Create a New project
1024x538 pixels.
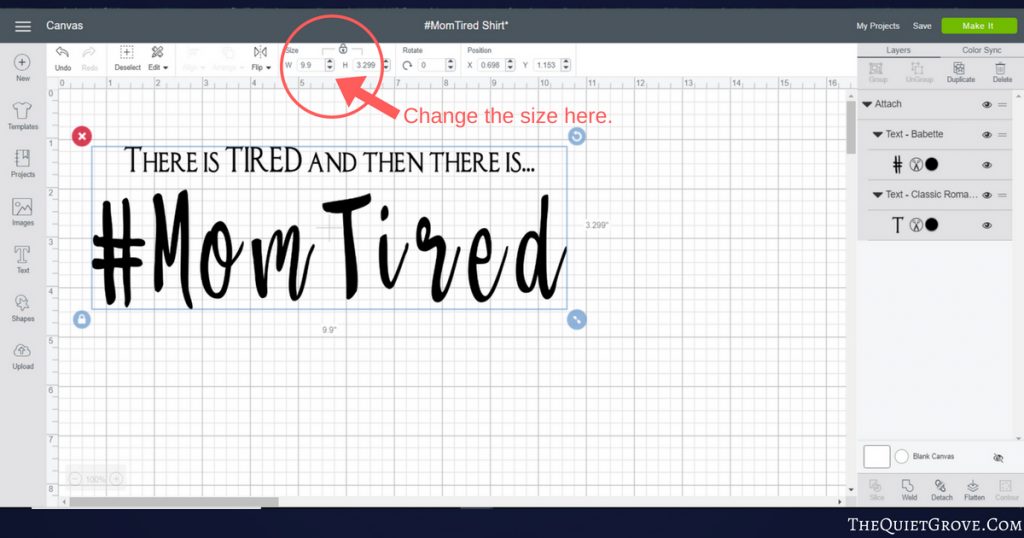22,67
